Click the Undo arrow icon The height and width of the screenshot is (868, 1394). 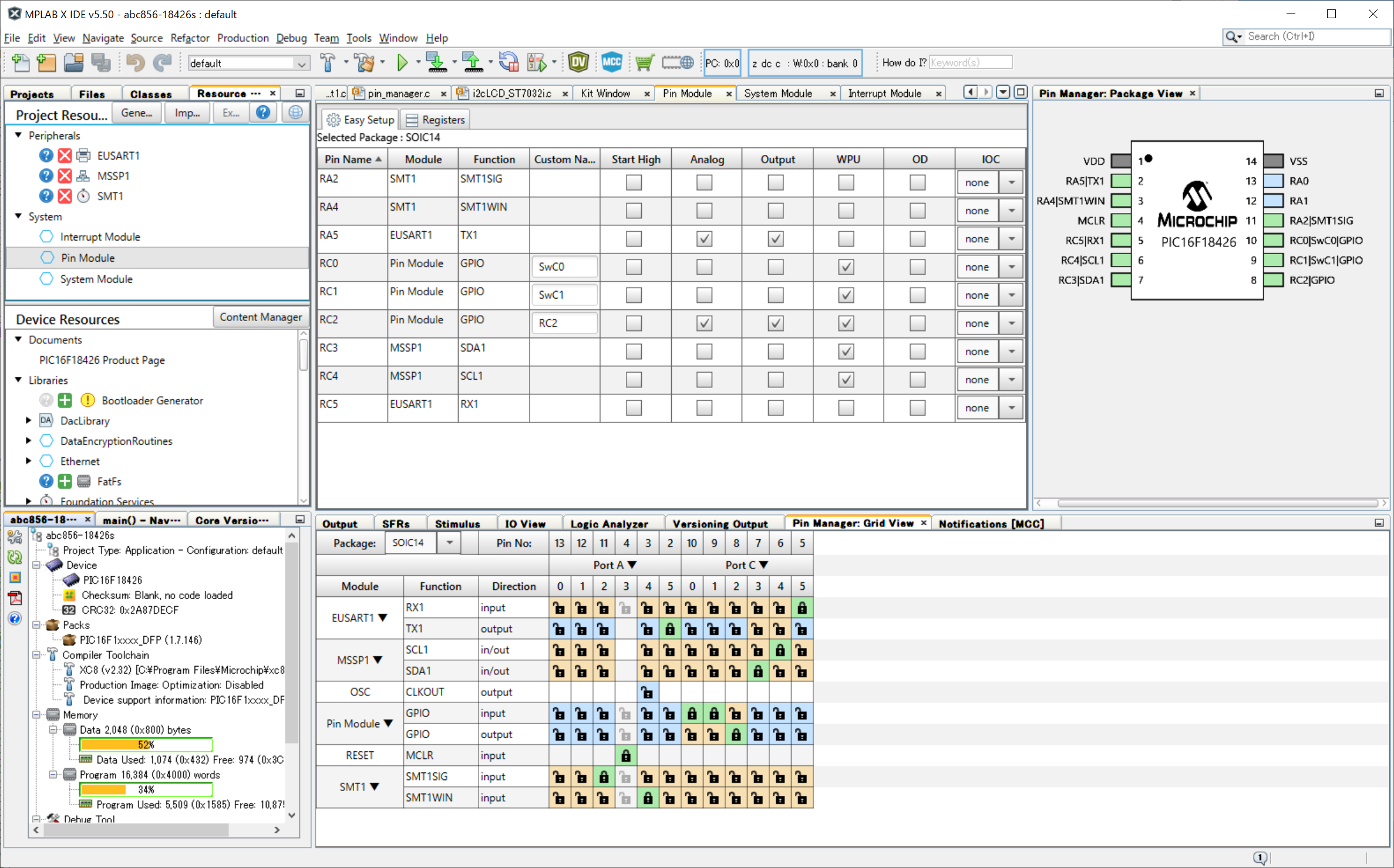coord(135,63)
